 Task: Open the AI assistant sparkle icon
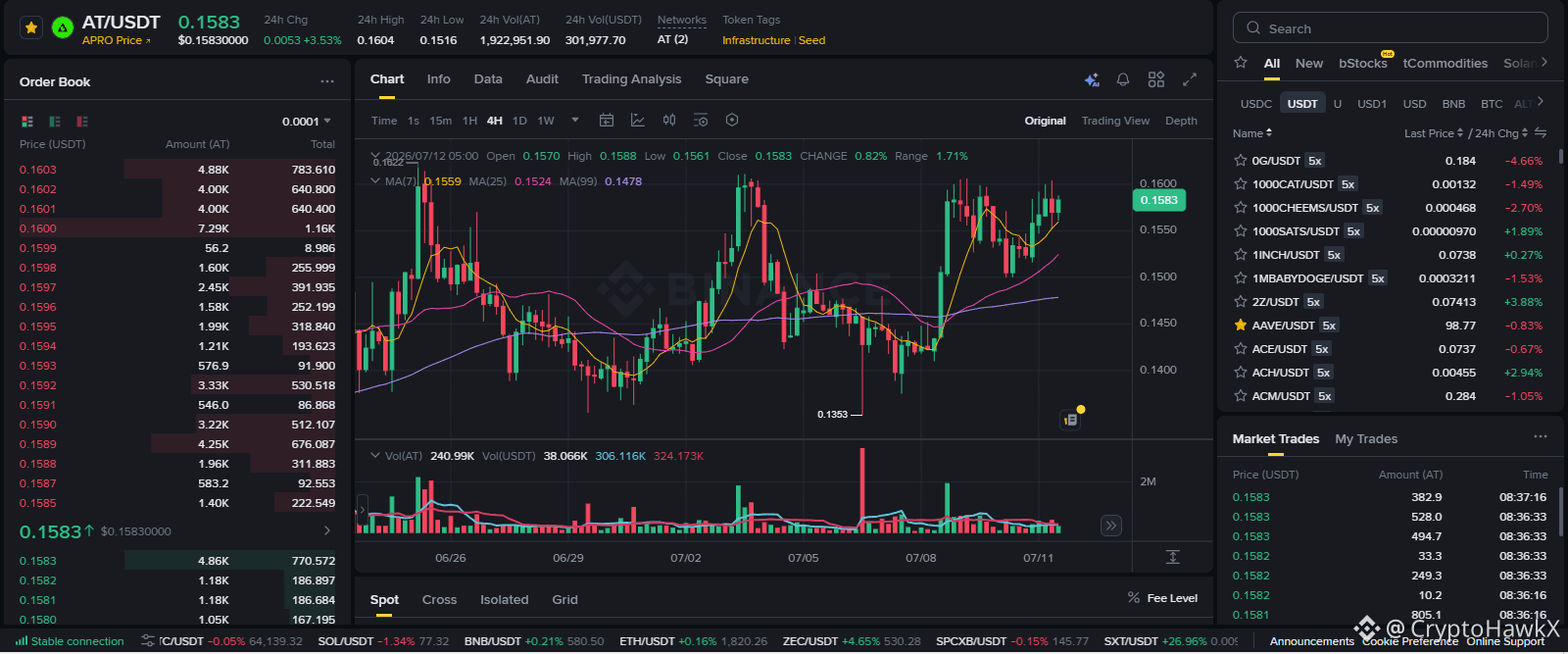tap(1092, 79)
